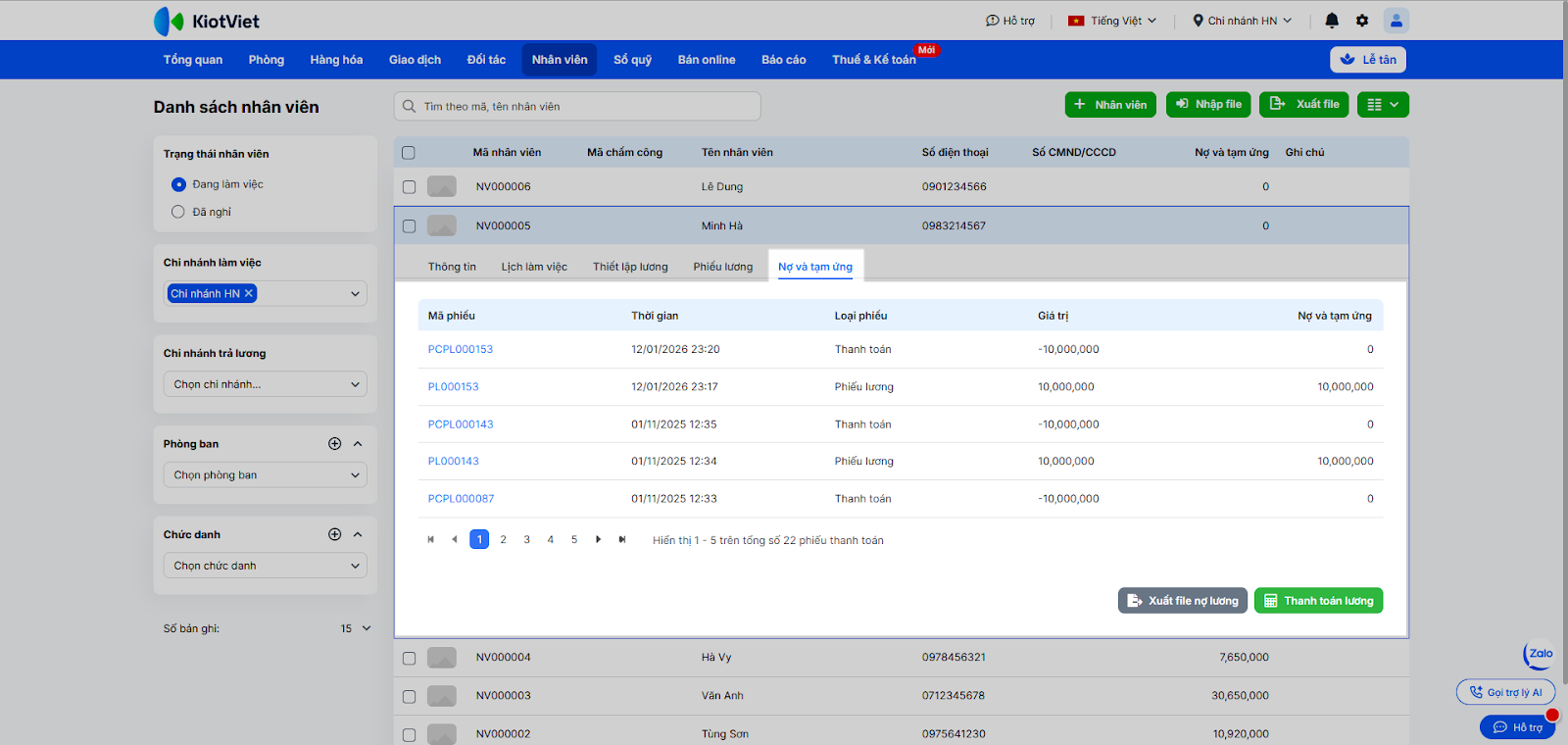Remove the Chi nhánh HN filter tag
1568x745 pixels.
(249, 293)
